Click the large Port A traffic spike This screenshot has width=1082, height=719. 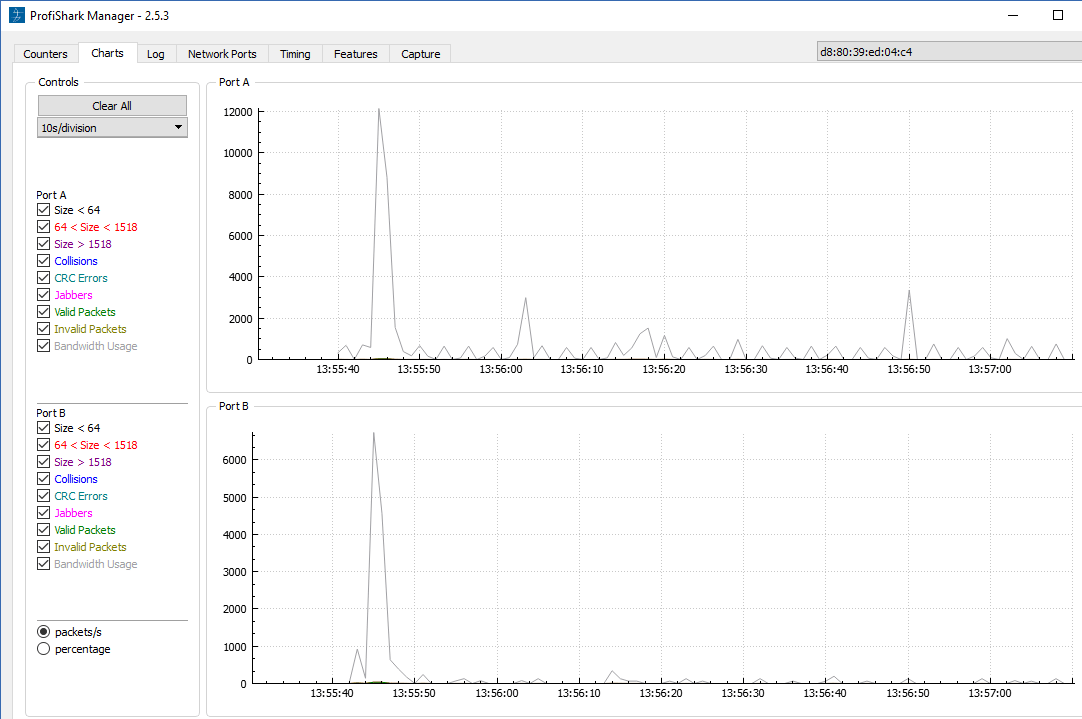(x=379, y=110)
